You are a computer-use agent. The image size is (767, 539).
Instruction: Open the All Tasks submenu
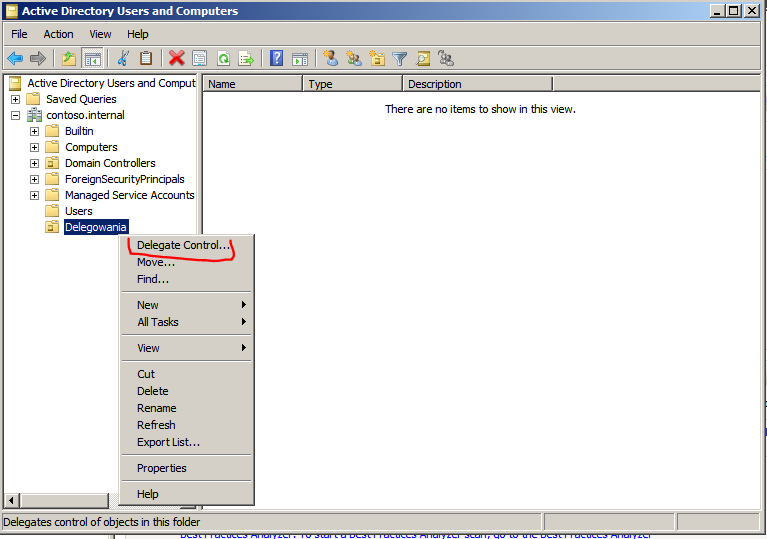point(187,322)
